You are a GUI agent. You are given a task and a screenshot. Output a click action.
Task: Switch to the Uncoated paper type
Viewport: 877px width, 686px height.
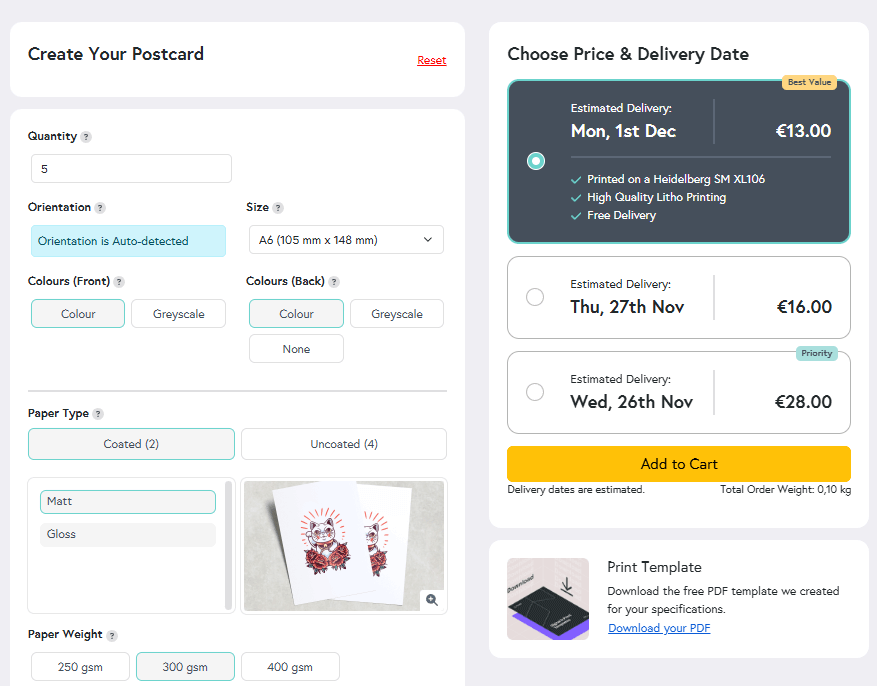click(343, 444)
